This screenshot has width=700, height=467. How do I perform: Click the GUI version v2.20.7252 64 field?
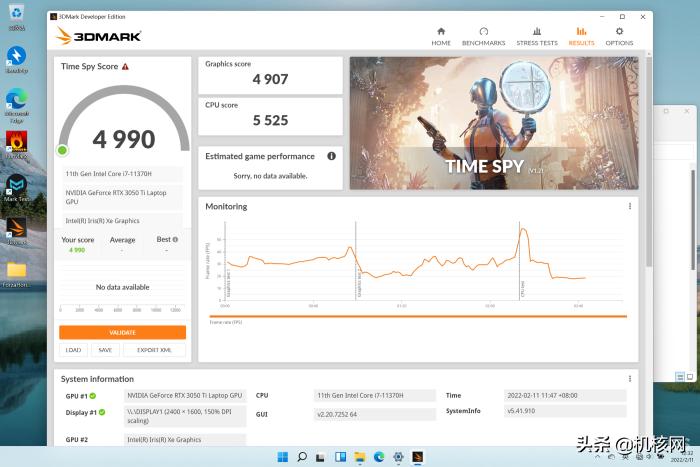coord(375,414)
